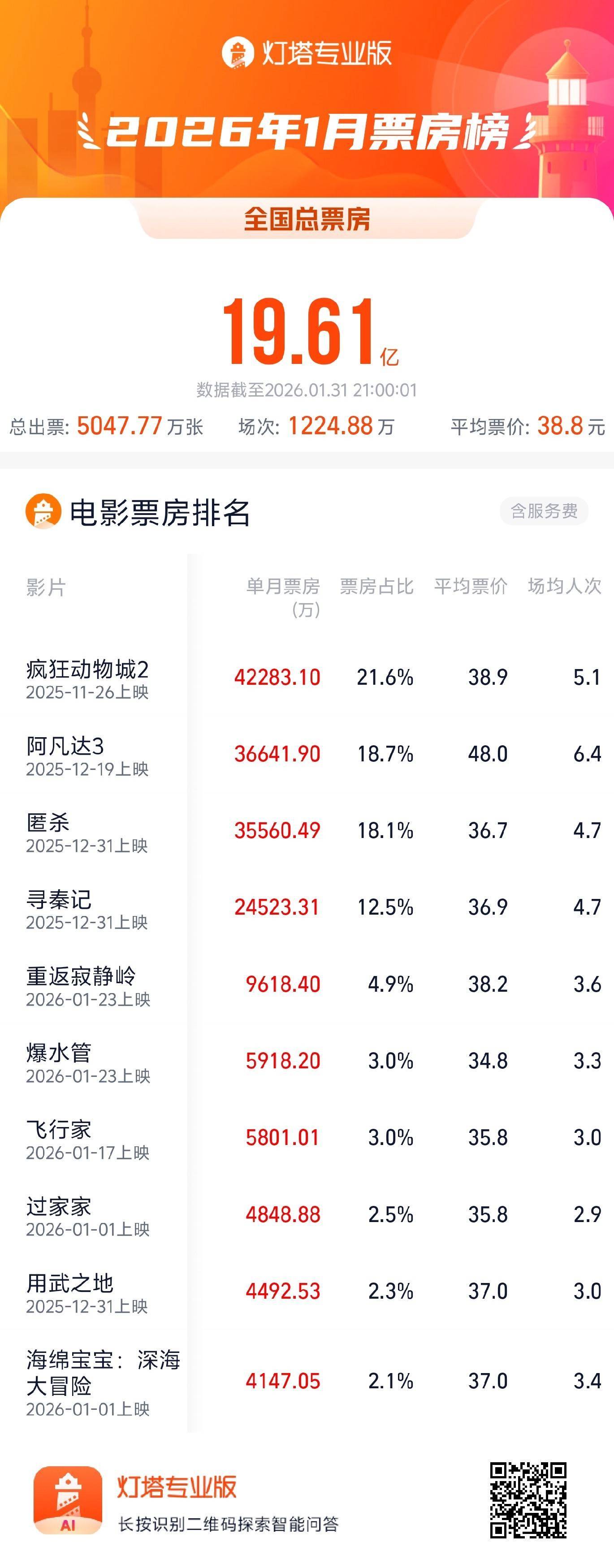Open the 疯狂动物城2 movie row

pyautogui.click(x=87, y=670)
